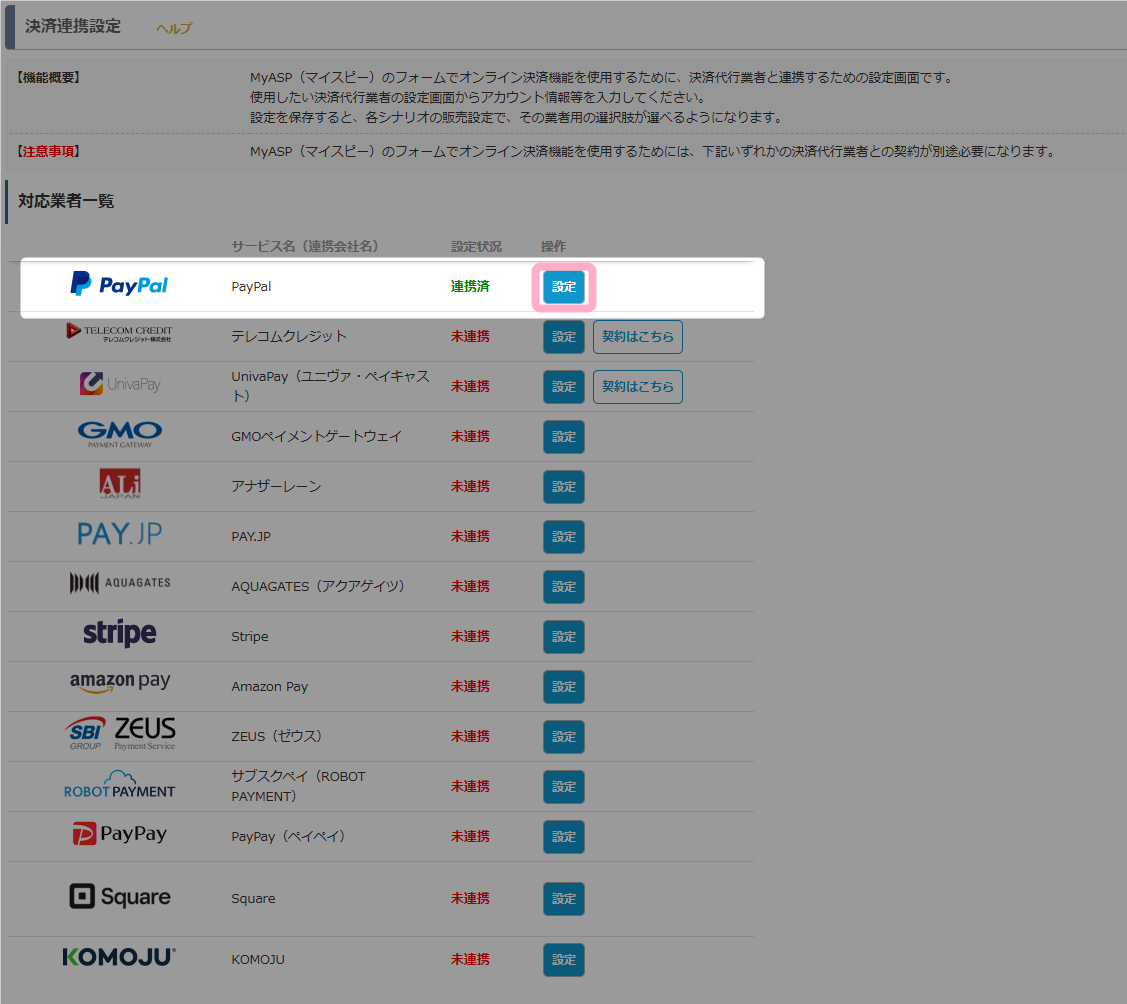
Task: Click the KOMOJU logo
Action: click(x=119, y=958)
